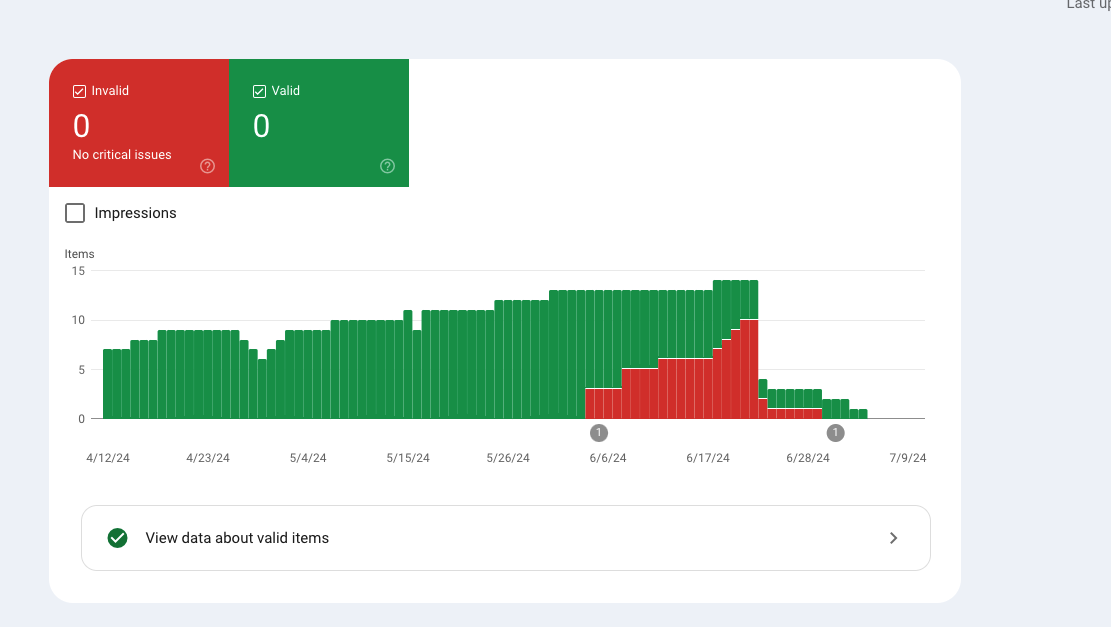Click the 4/12/24 date label
Screen dimensions: 1111x627
[108, 458]
